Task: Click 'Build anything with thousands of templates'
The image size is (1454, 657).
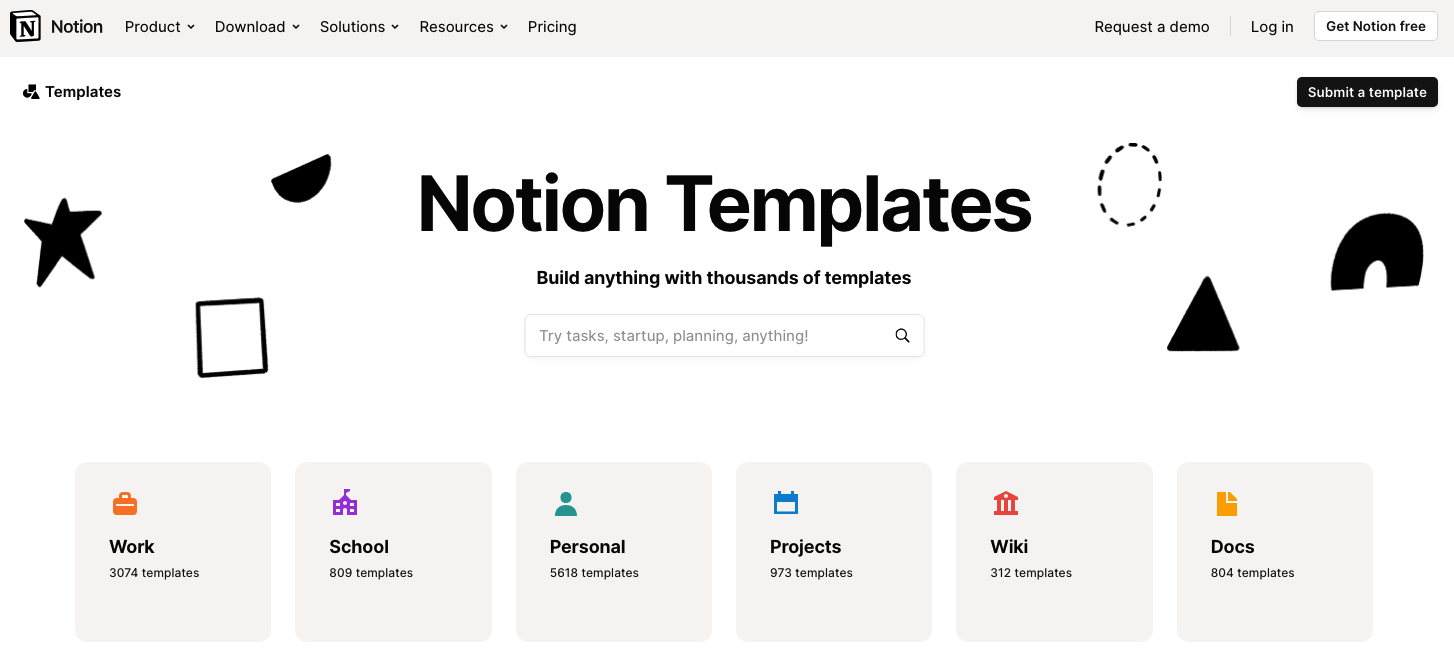Action: click(x=724, y=278)
